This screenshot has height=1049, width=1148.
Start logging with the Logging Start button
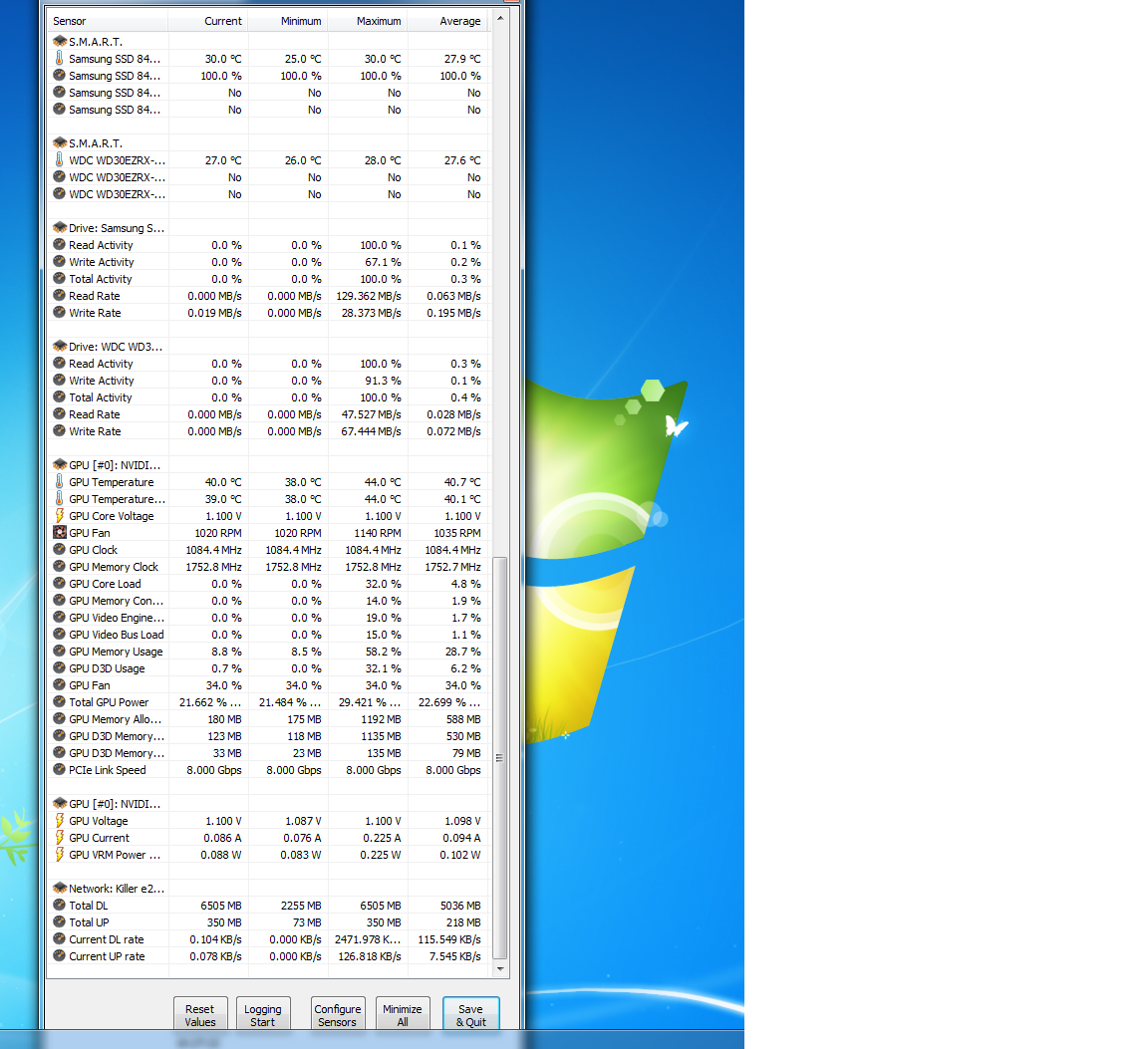point(263,1014)
